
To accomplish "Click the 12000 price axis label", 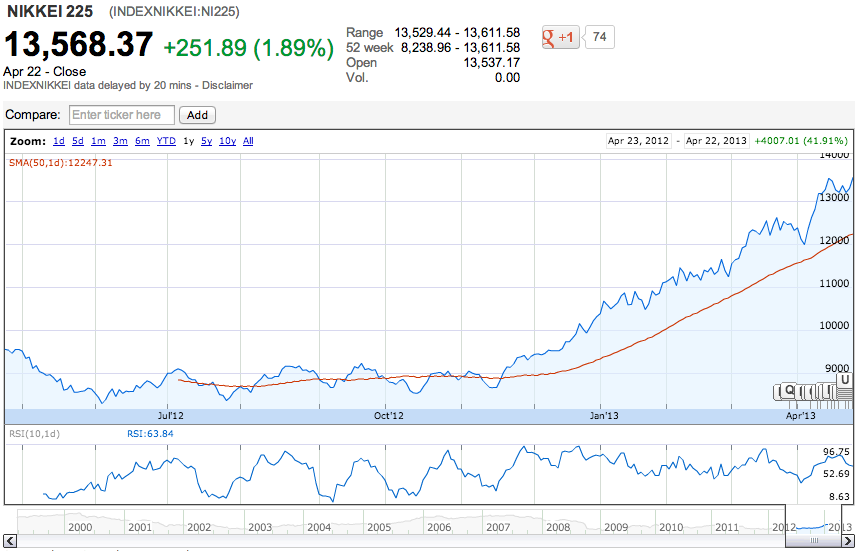I will pyautogui.click(x=834, y=240).
